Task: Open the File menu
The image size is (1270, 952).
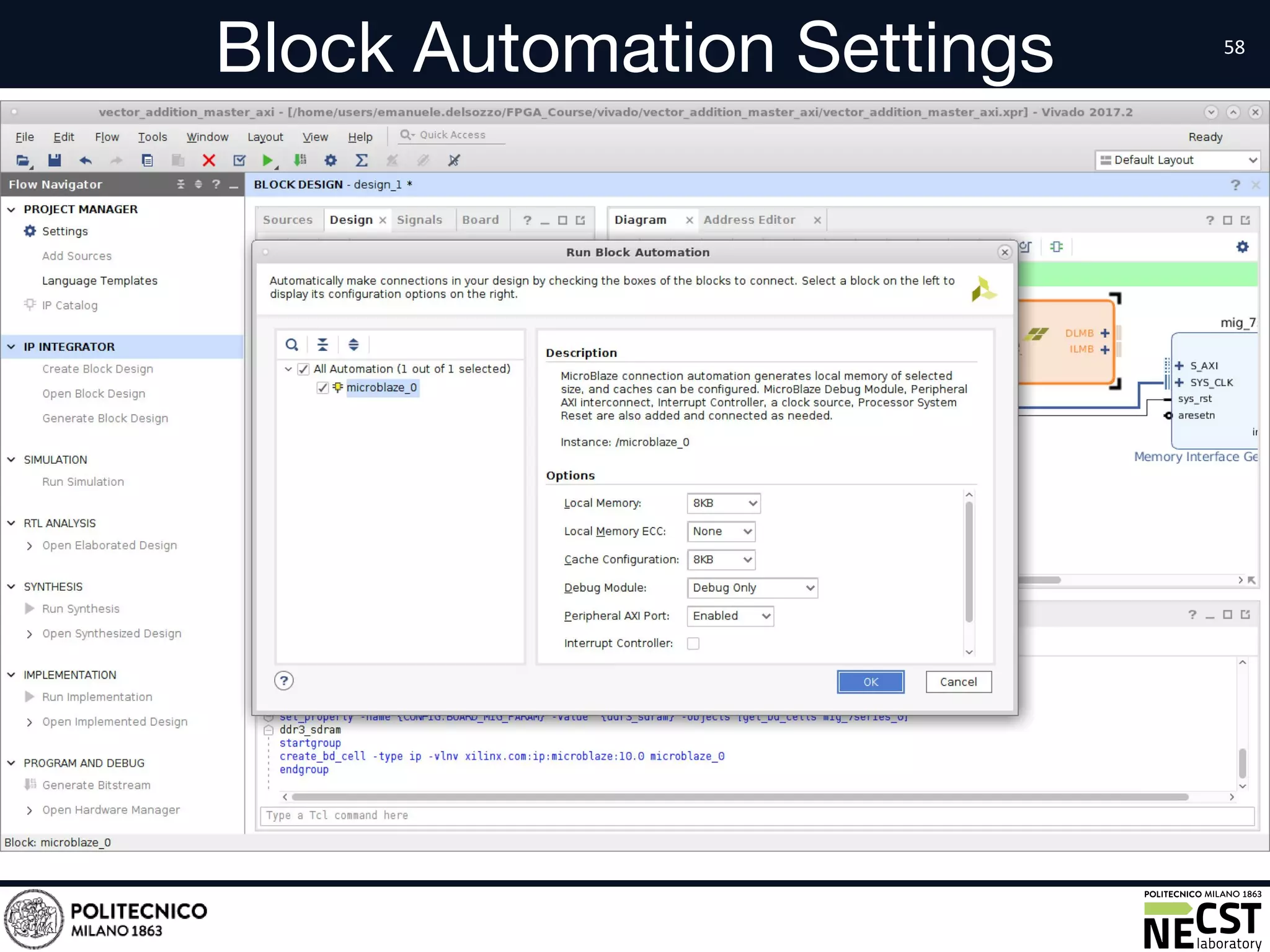Action: pos(24,137)
